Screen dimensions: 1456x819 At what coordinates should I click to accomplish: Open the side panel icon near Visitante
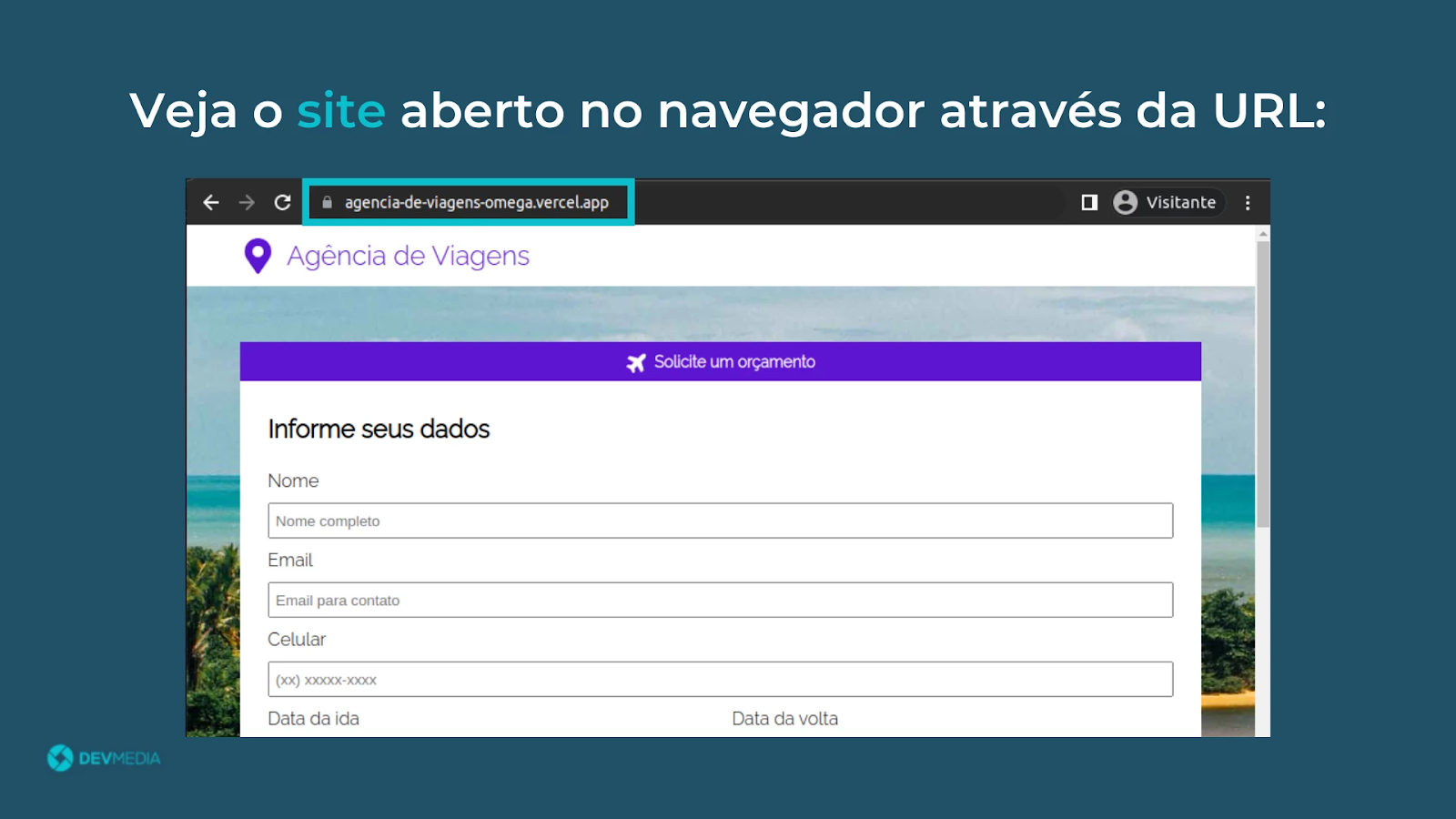click(1087, 202)
